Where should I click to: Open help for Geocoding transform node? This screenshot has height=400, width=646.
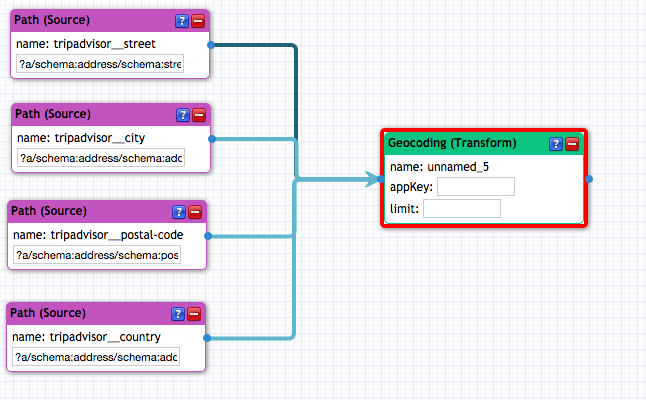point(556,144)
